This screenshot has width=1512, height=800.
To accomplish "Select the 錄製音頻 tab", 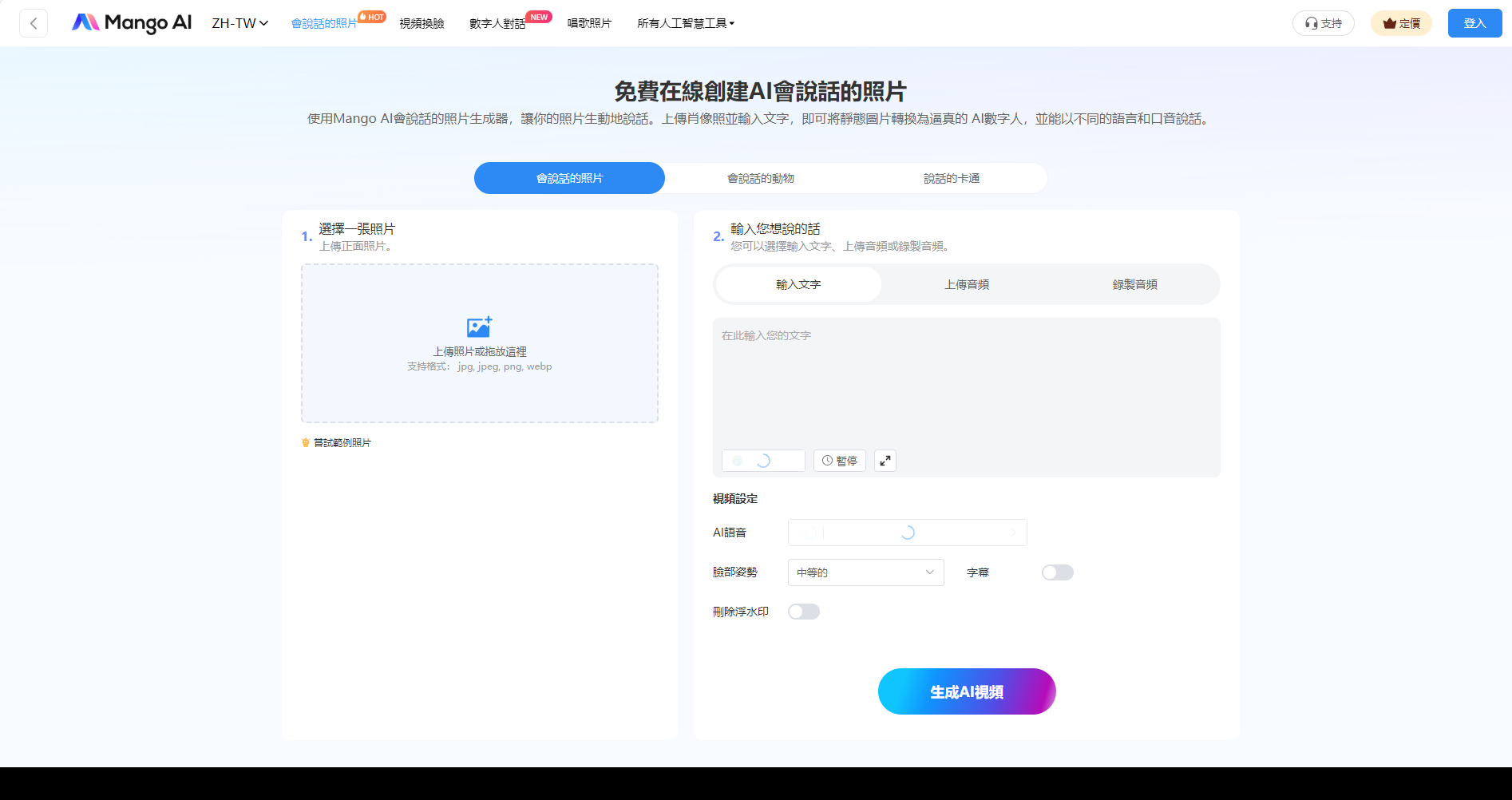I will [x=1134, y=284].
